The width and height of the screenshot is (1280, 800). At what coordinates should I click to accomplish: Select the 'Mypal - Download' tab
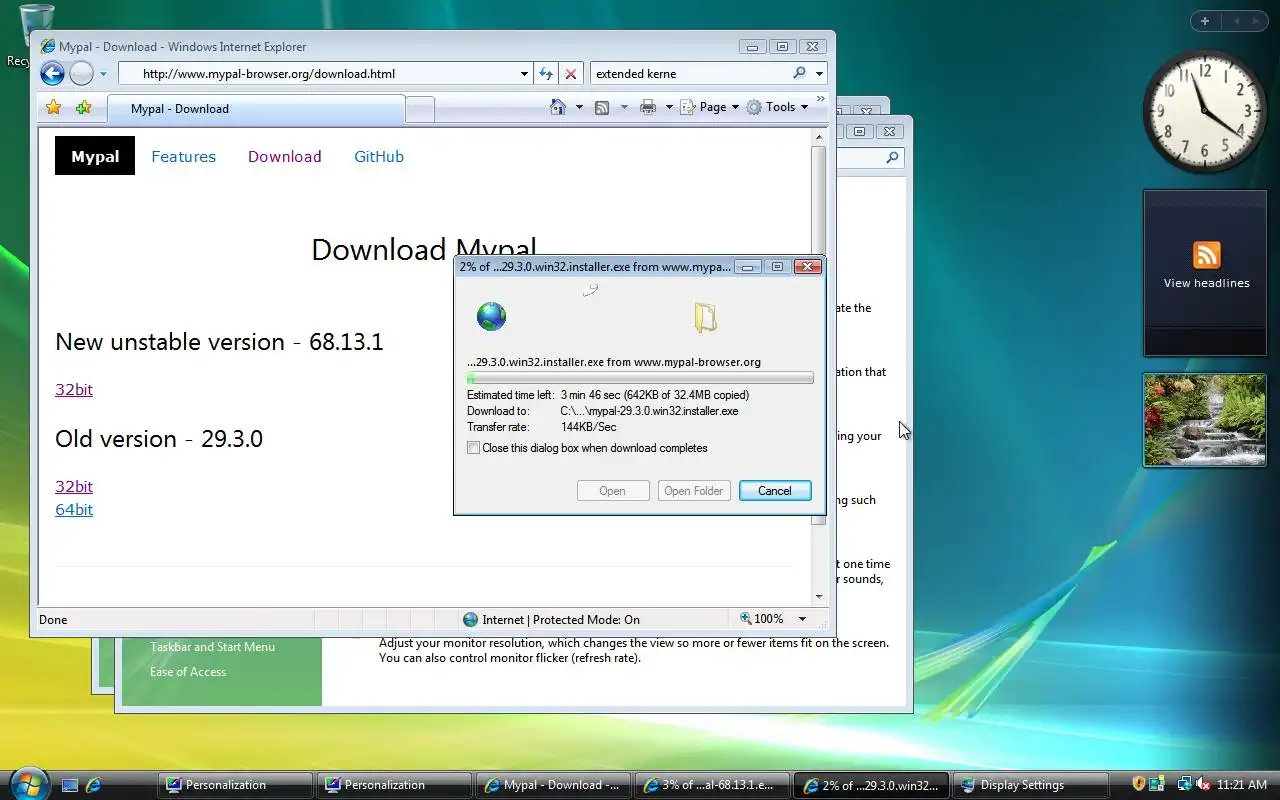click(255, 109)
